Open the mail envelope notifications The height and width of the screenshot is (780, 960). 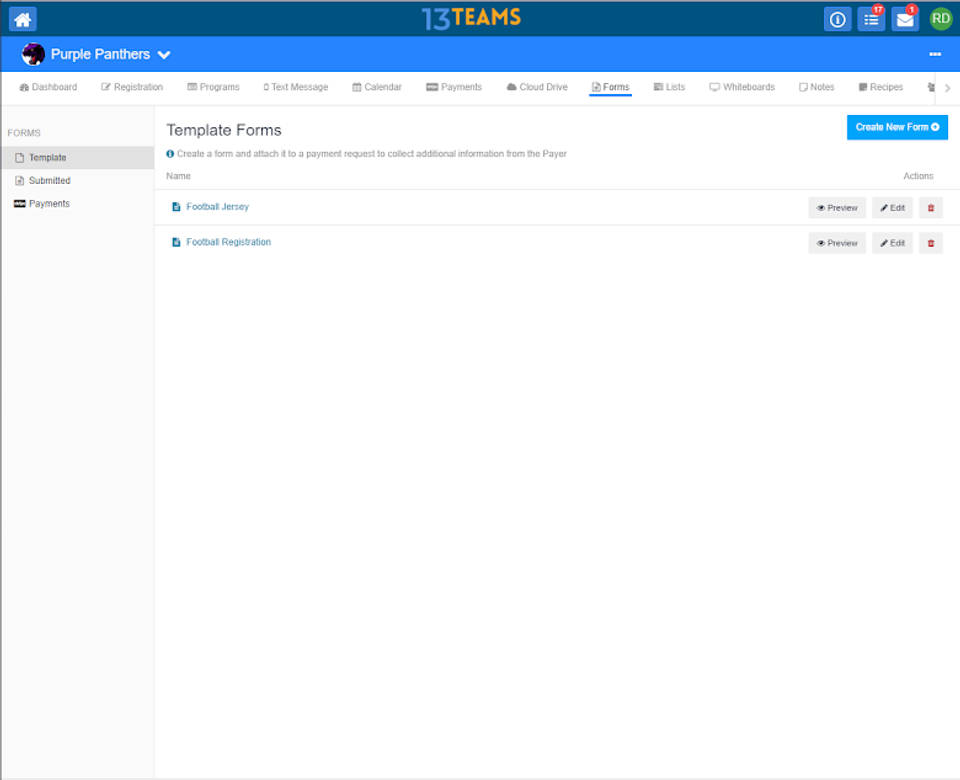[905, 19]
